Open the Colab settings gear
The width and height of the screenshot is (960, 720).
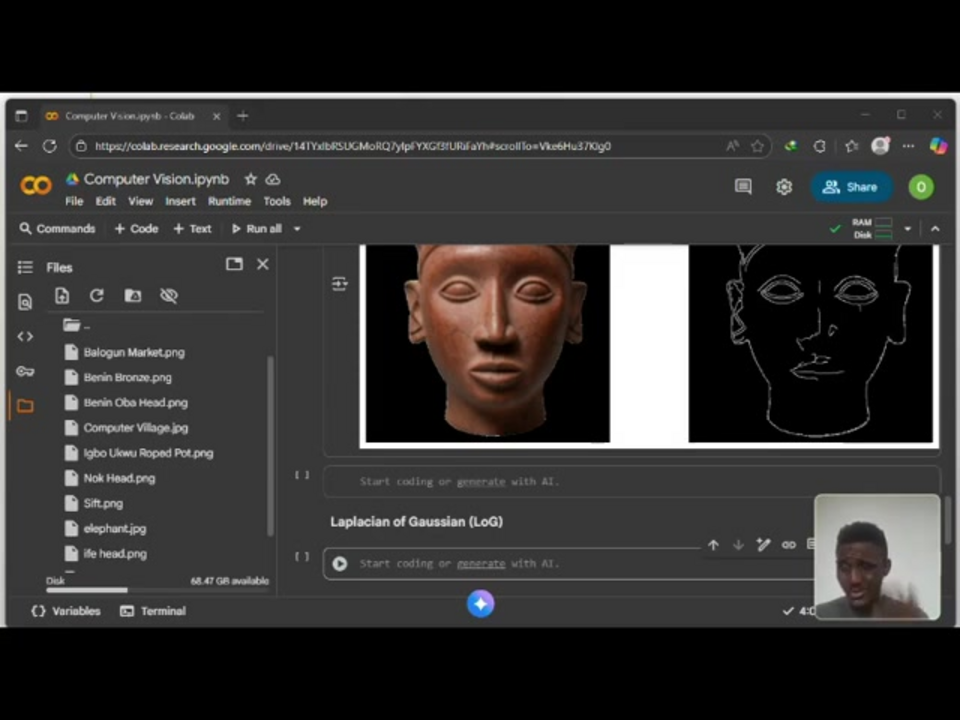tap(784, 187)
